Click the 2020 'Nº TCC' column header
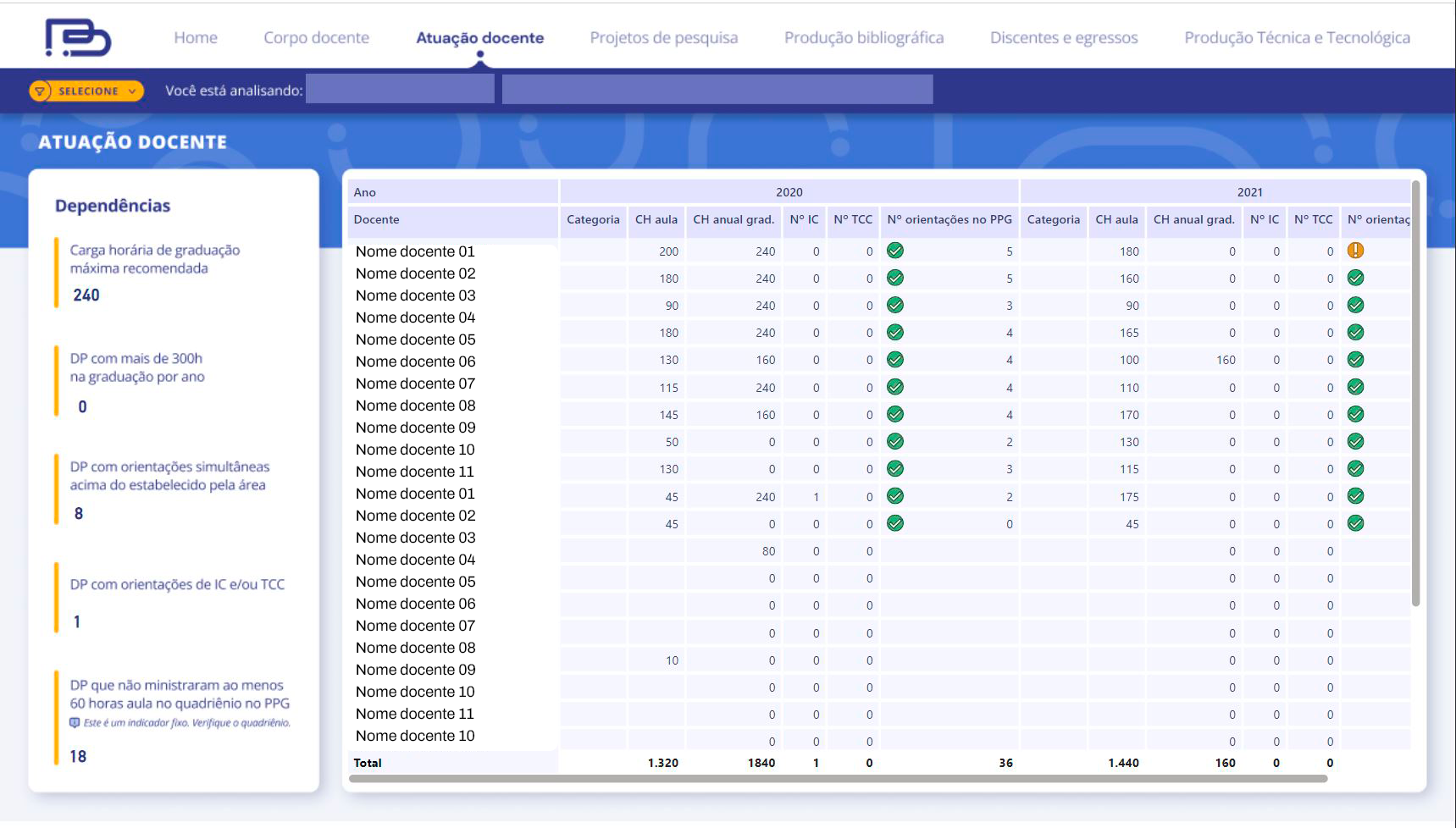1456x828 pixels. pyautogui.click(x=853, y=220)
